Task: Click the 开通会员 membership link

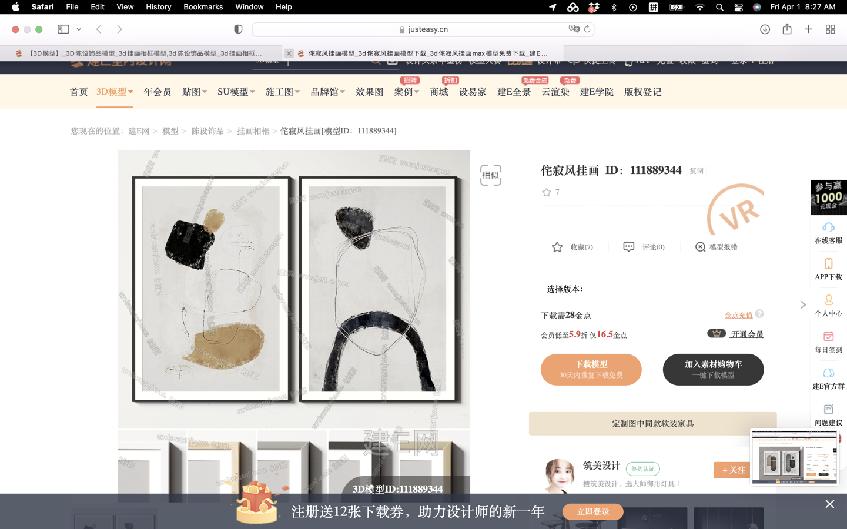Action: pyautogui.click(x=747, y=334)
